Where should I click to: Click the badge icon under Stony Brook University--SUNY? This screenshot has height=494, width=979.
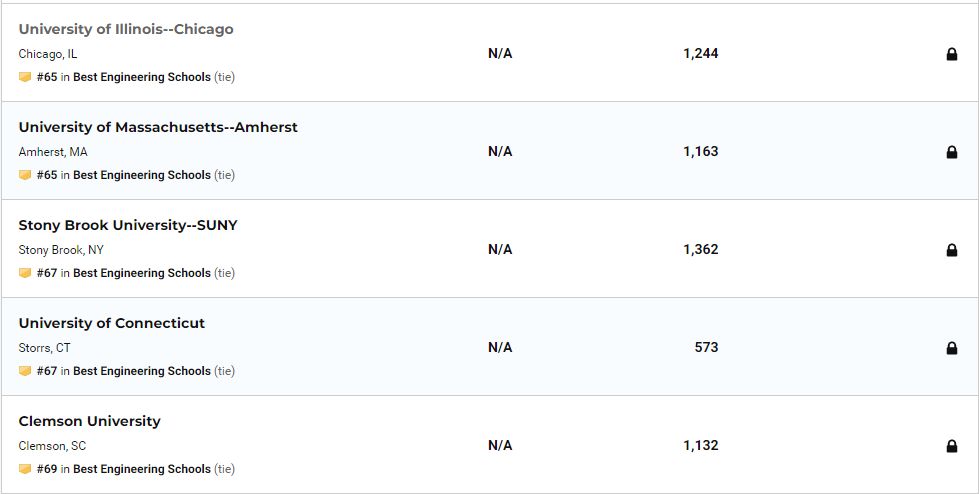[x=25, y=273]
